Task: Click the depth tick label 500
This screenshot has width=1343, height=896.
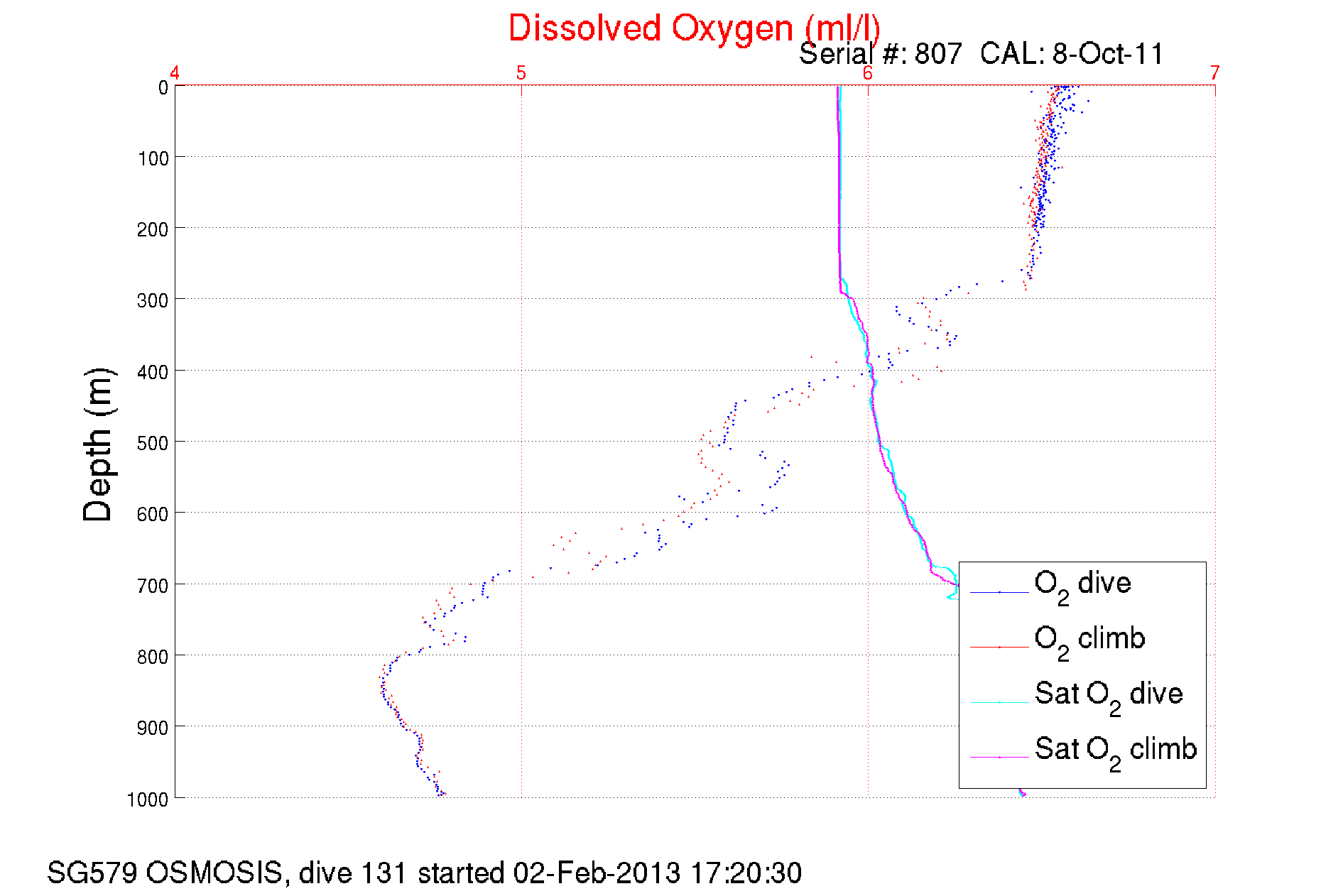Action: 153,443
